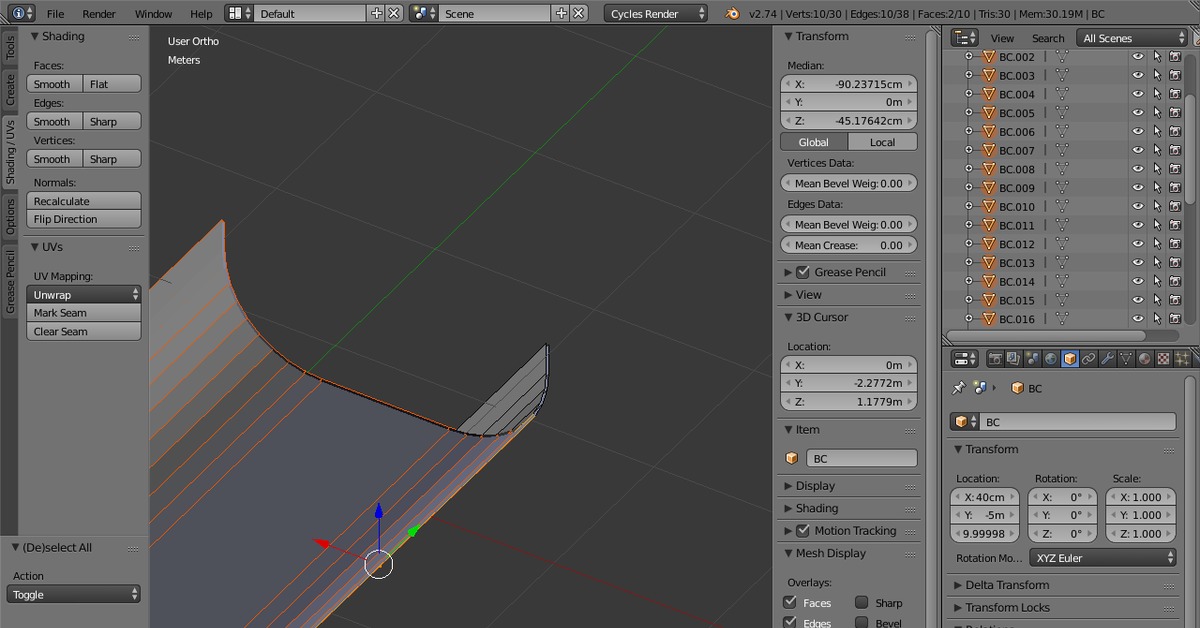Toggle restrict-select cursor for BC.004
Viewport: 1200px width, 628px height.
pyautogui.click(x=1157, y=94)
